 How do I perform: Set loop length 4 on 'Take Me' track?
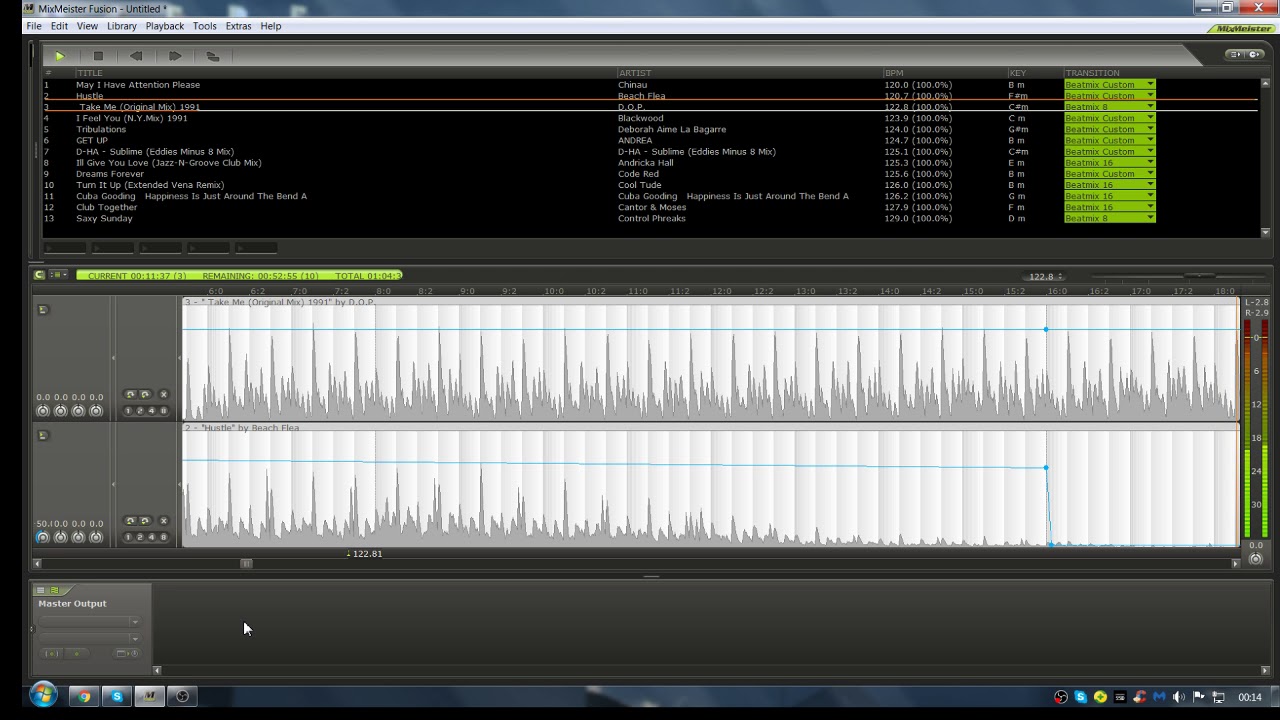point(152,411)
